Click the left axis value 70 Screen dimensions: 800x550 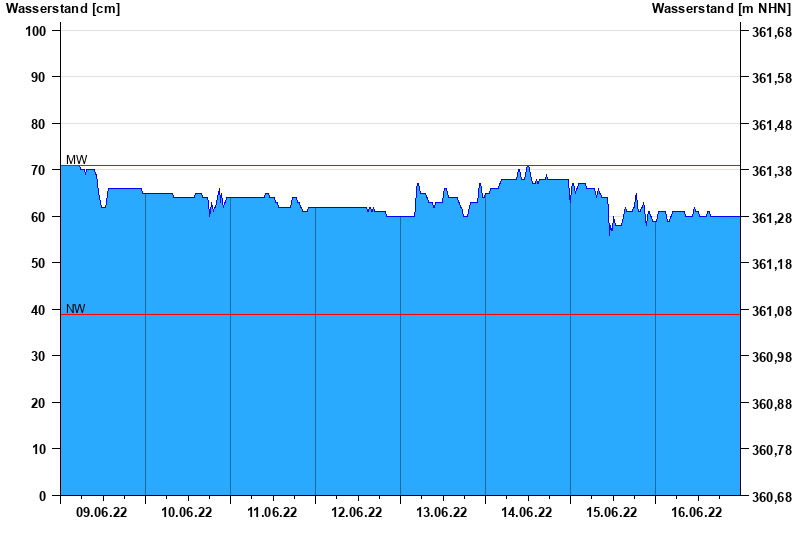[x=38, y=170]
